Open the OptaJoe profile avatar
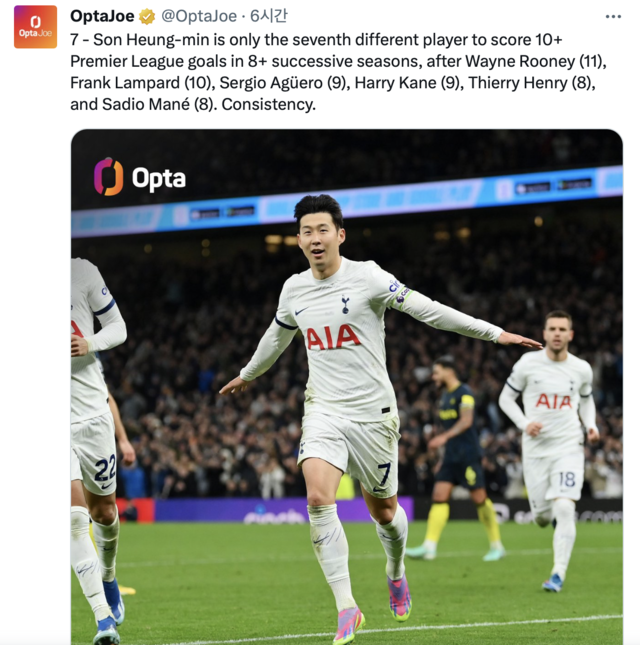The height and width of the screenshot is (645, 640). pyautogui.click(x=35, y=27)
